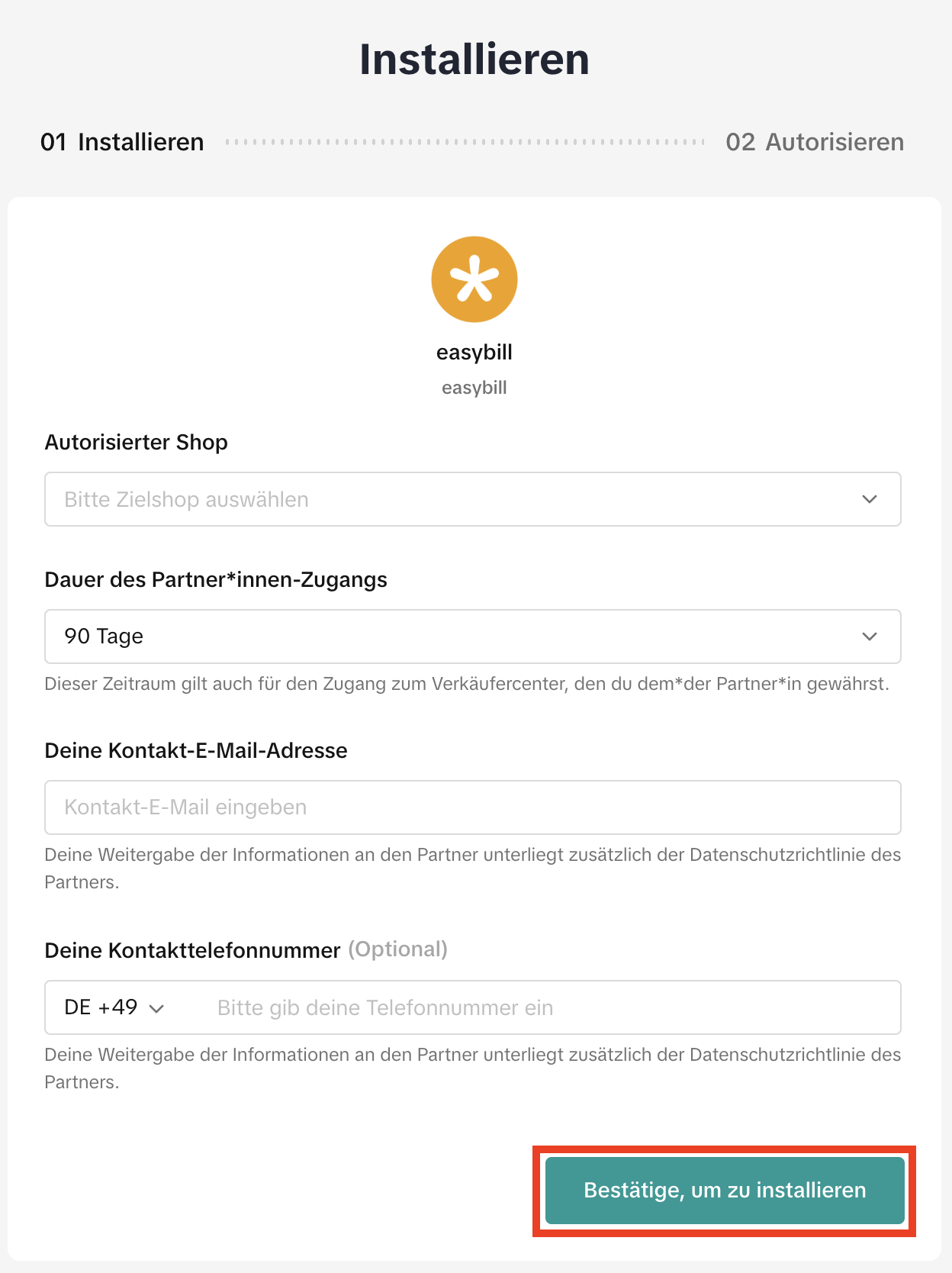Open the 'DE +49' country code selector
The image size is (952, 1273).
click(113, 1007)
